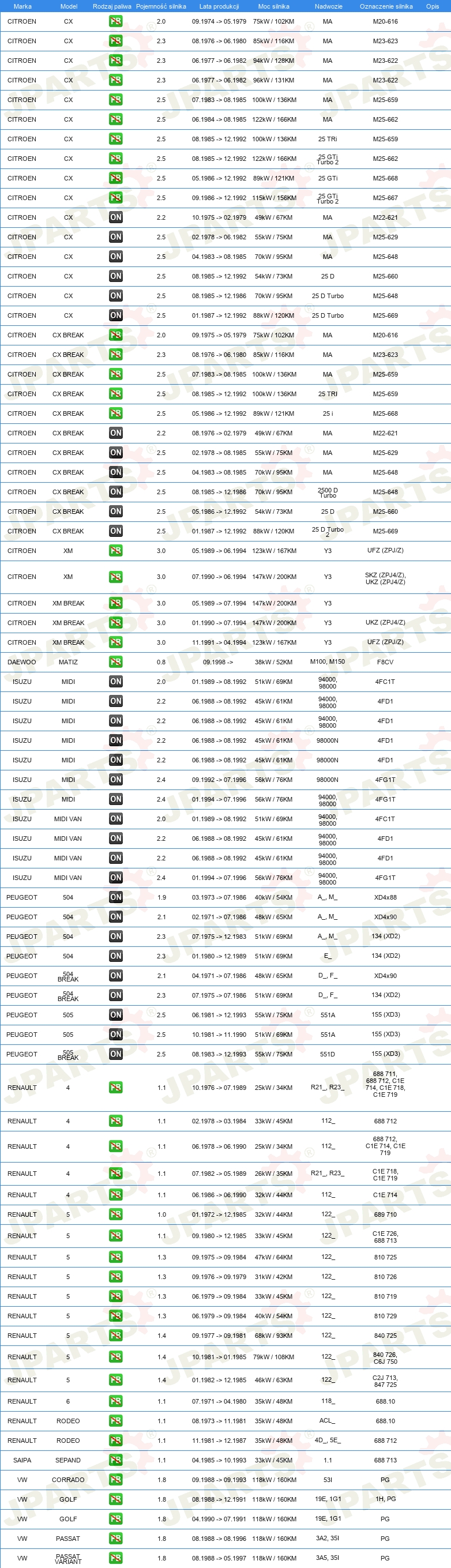Click petrol icon in Renault 5 810 726 row
The height and width of the screenshot is (1568, 451).
(116, 1276)
